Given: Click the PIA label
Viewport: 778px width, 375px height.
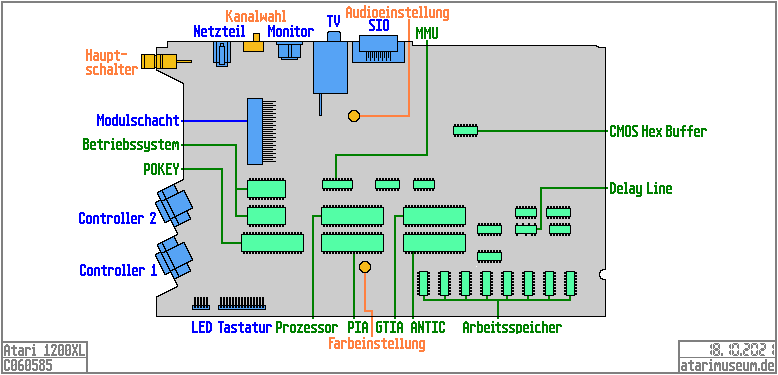Looking at the screenshot, I should [x=358, y=327].
